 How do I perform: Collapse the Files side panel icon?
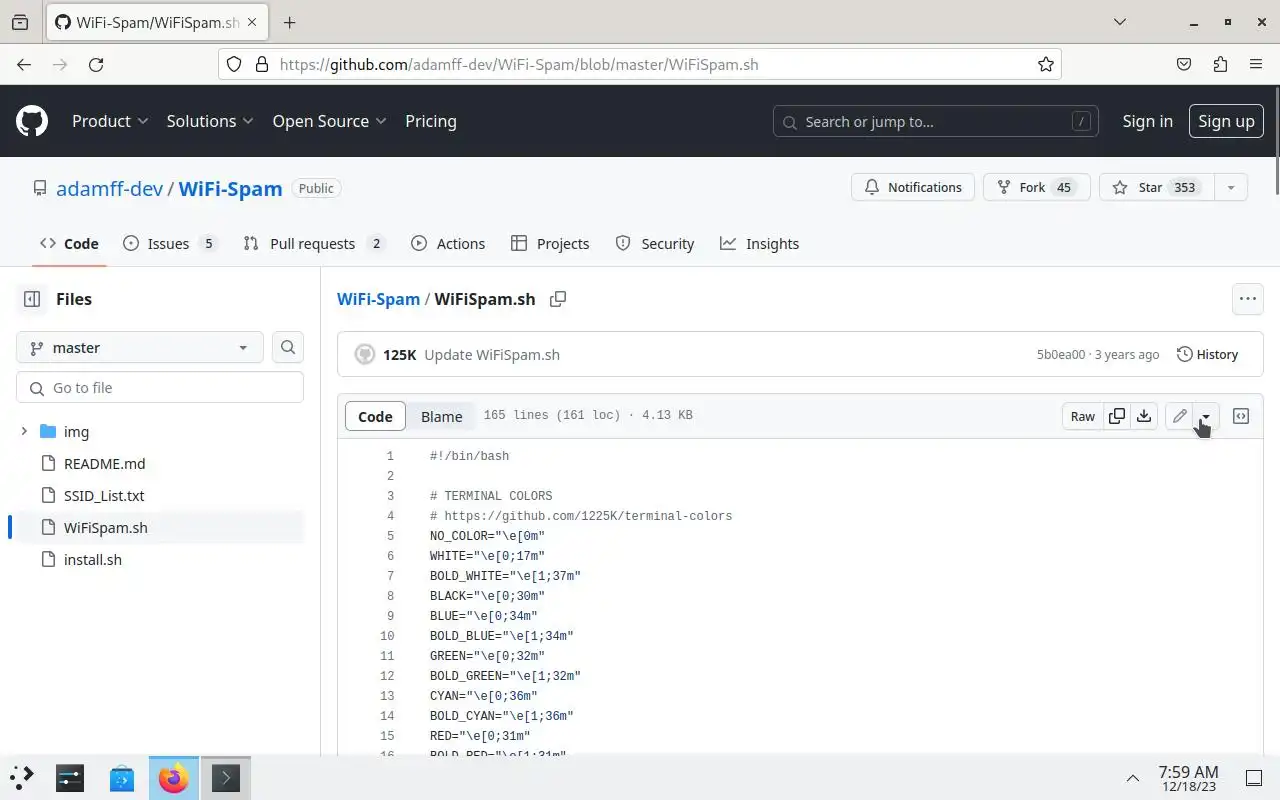pyautogui.click(x=32, y=299)
